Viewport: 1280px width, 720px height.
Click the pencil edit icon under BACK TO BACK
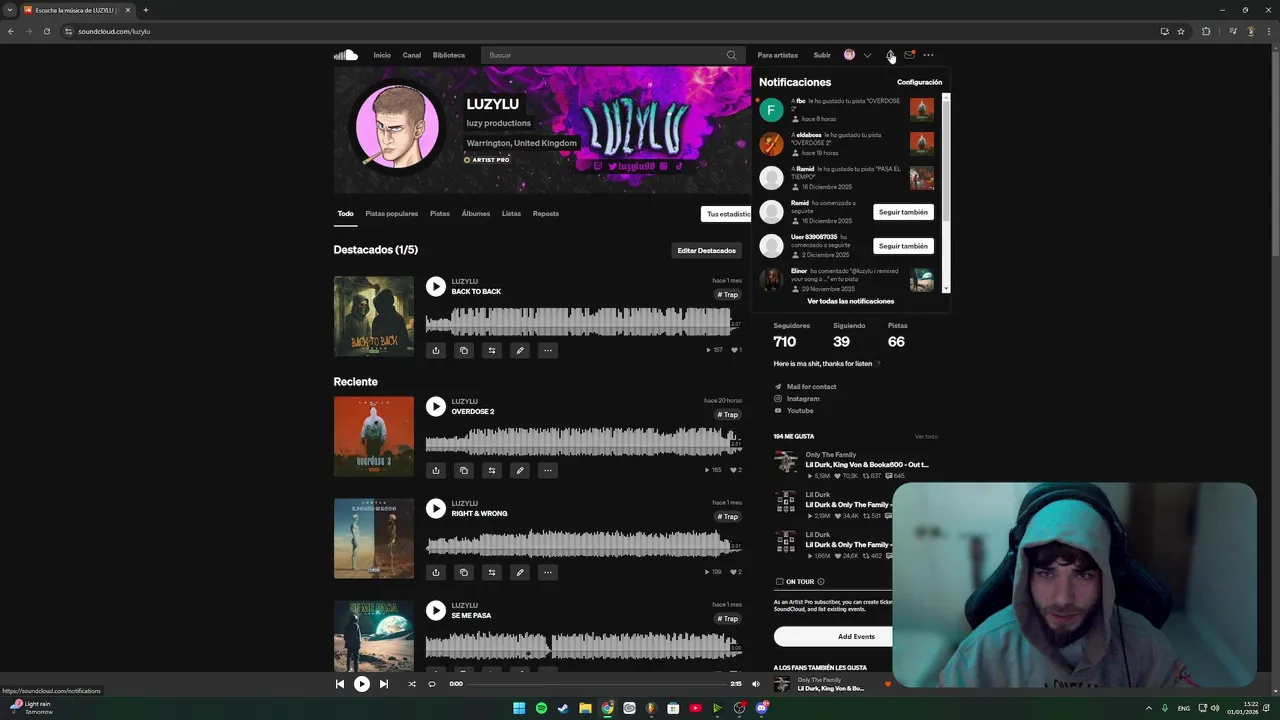(520, 350)
